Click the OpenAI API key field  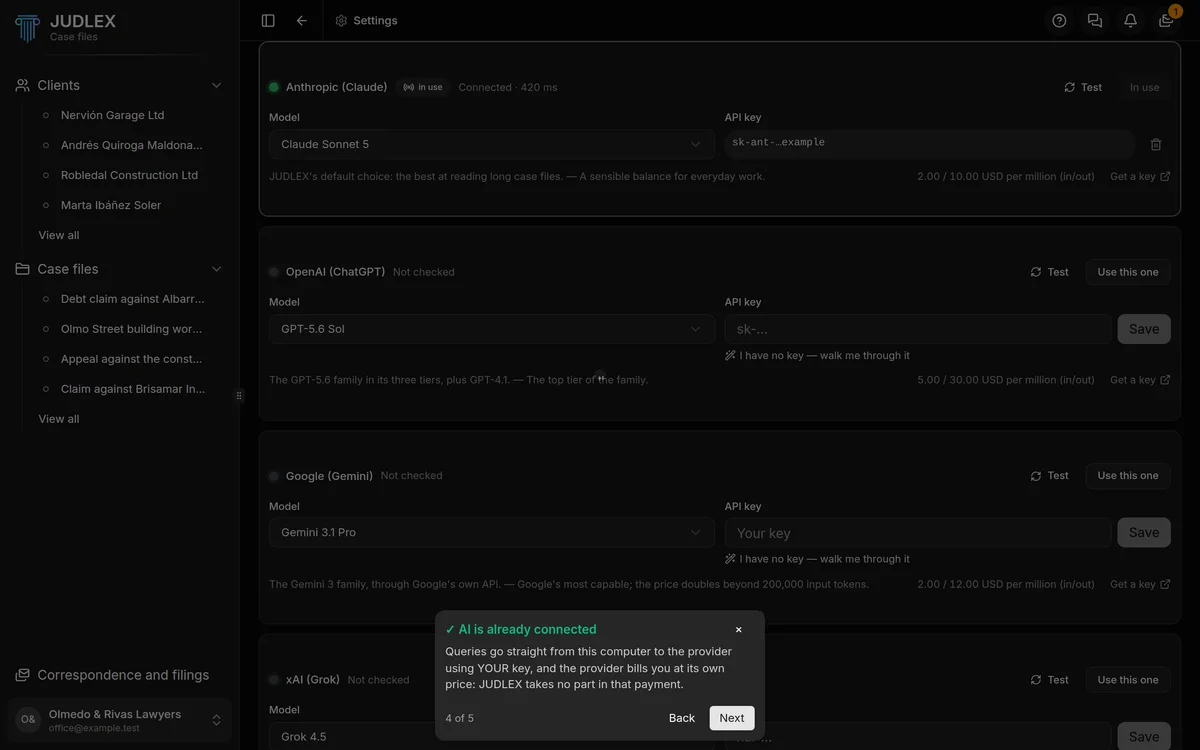918,329
